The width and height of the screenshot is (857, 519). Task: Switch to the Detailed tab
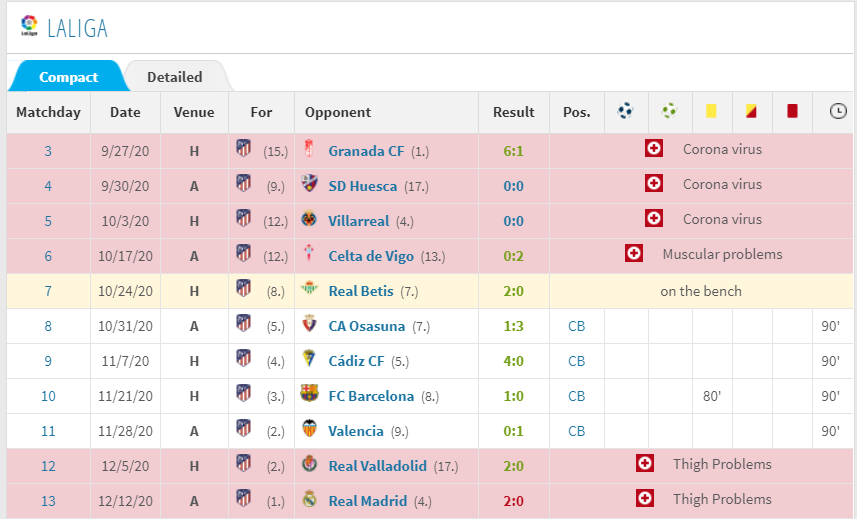tap(174, 77)
